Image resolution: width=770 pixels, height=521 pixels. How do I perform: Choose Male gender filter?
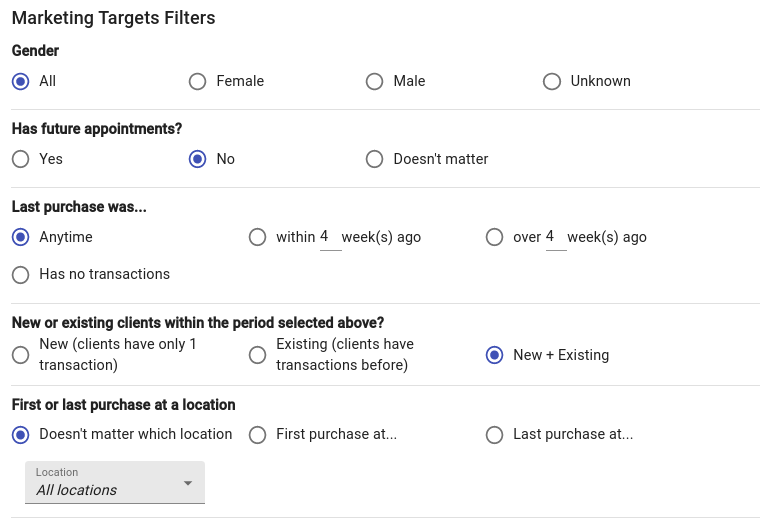(375, 81)
